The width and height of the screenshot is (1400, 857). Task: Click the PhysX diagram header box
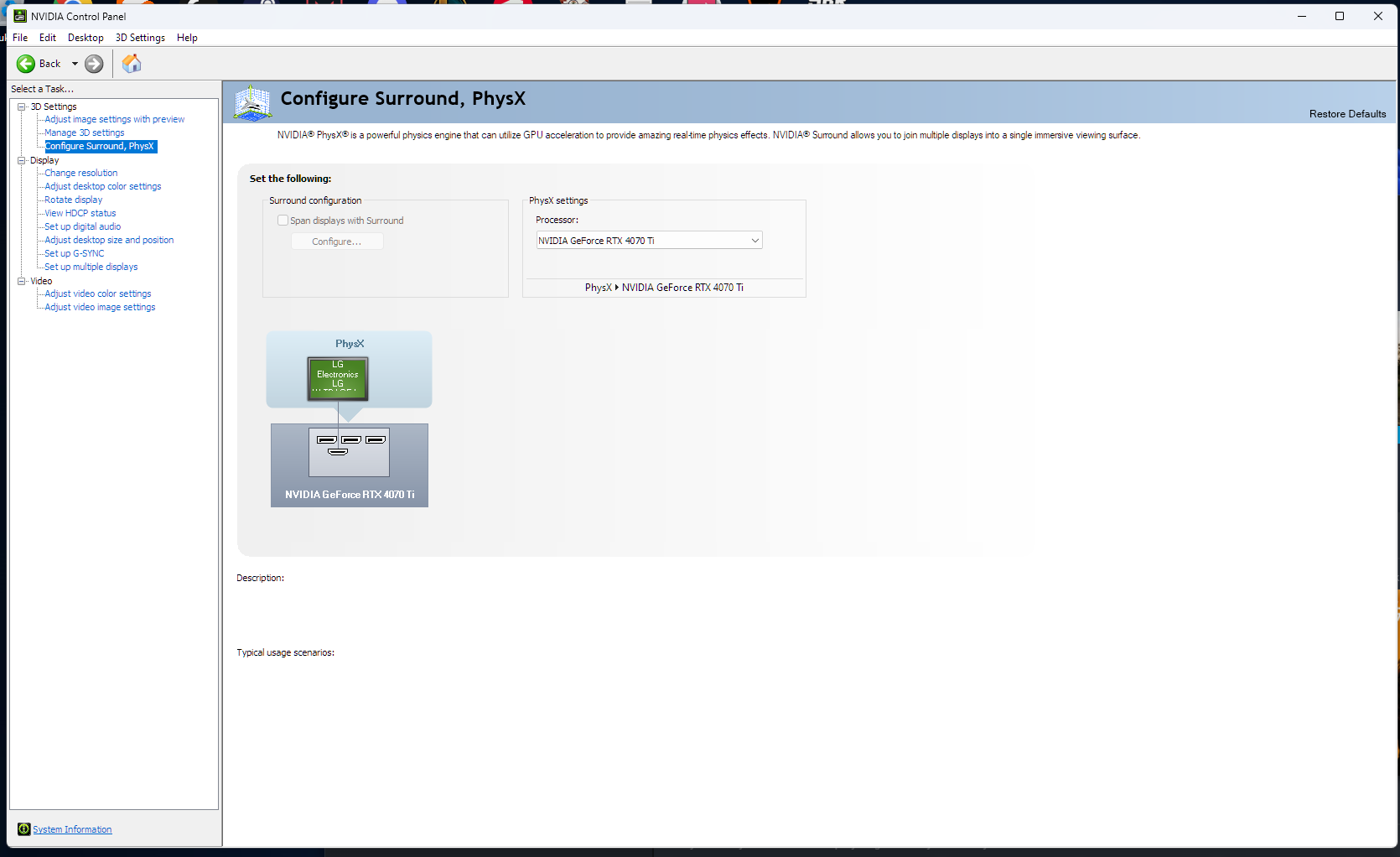tap(350, 369)
